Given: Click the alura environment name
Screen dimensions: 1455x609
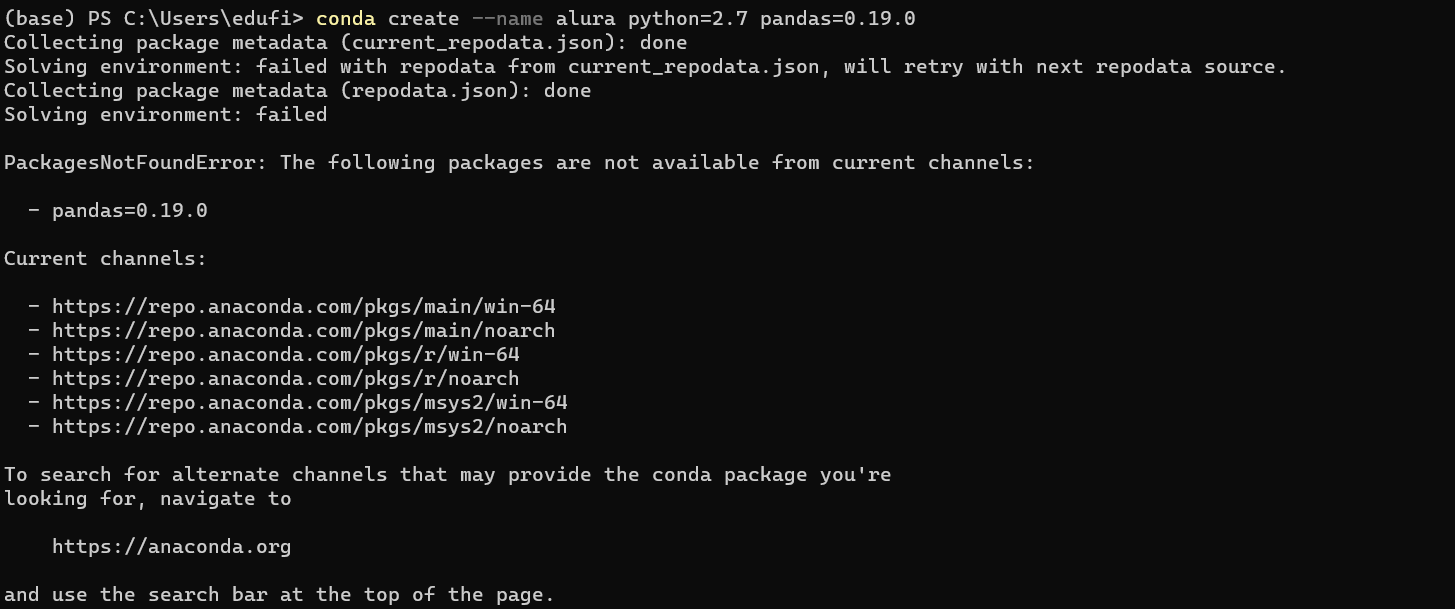Looking at the screenshot, I should click(x=586, y=19).
